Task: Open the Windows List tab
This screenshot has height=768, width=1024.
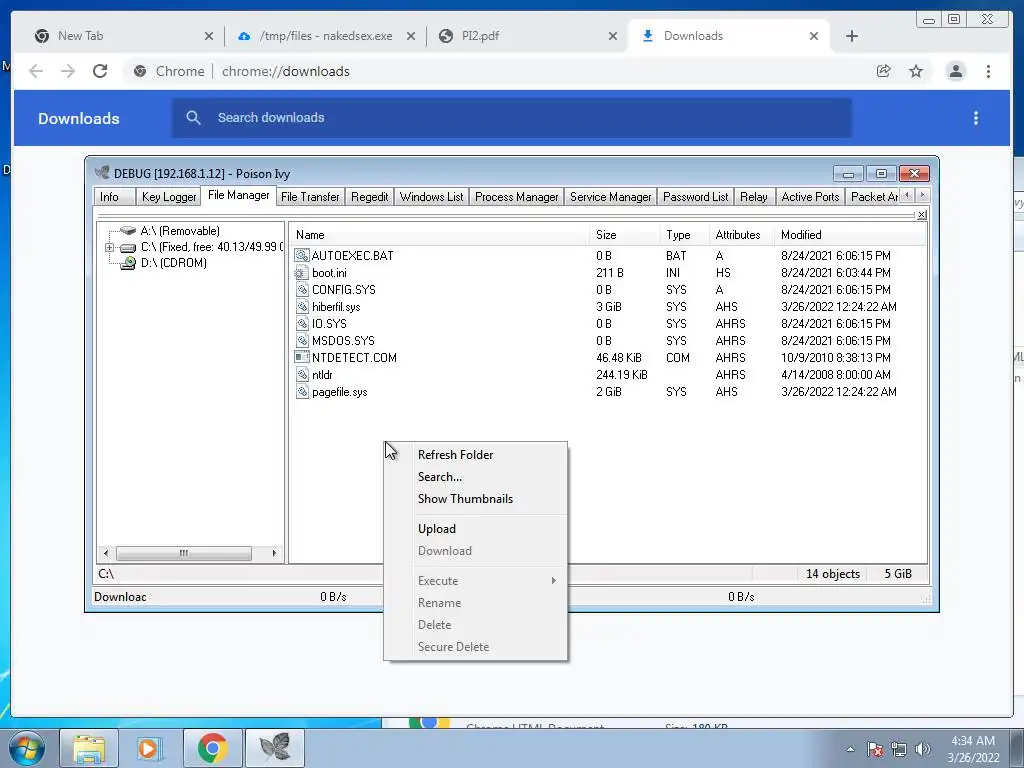Action: pos(431,197)
